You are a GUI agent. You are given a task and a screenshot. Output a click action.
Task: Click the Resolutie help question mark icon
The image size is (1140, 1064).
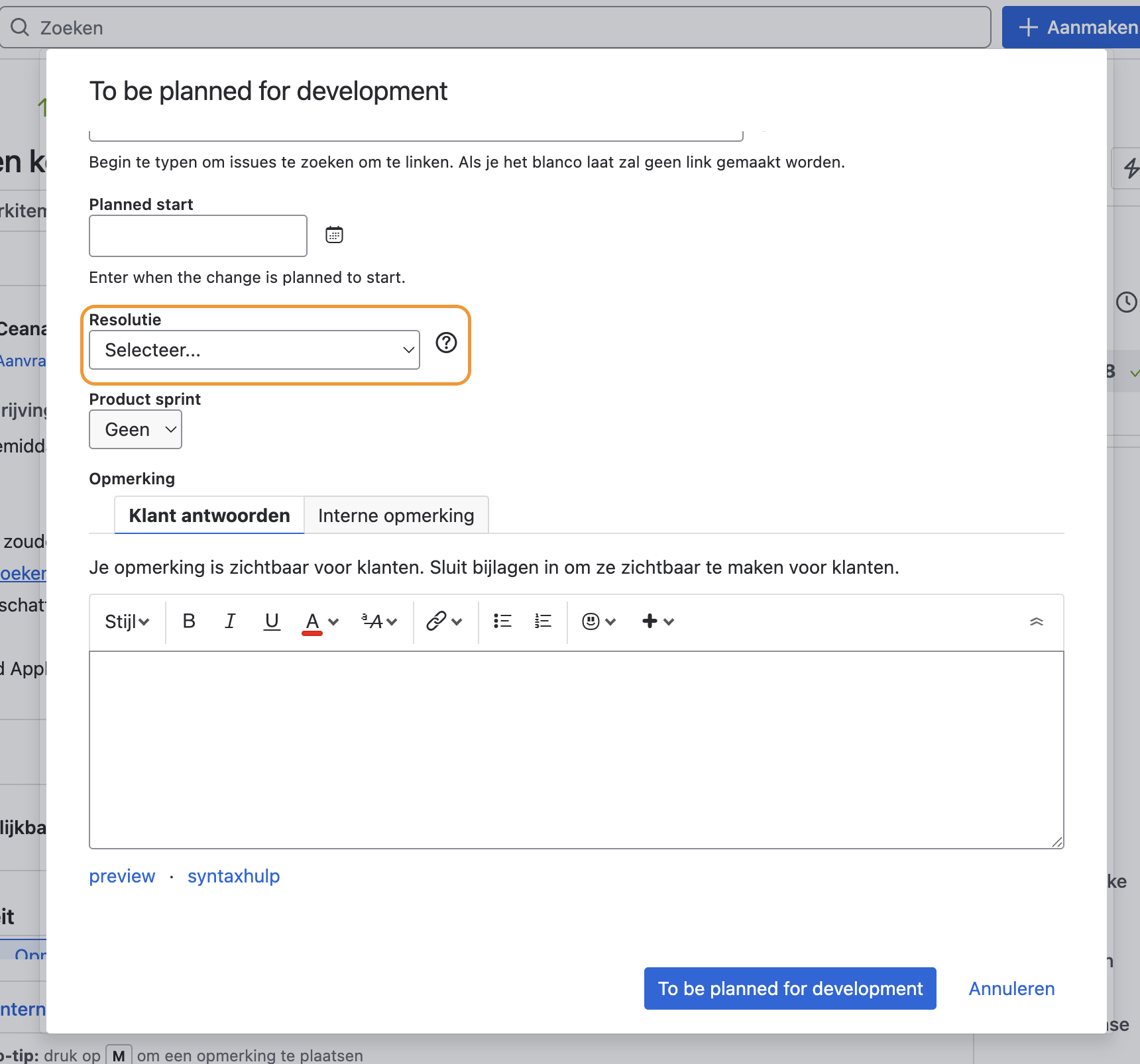point(446,343)
